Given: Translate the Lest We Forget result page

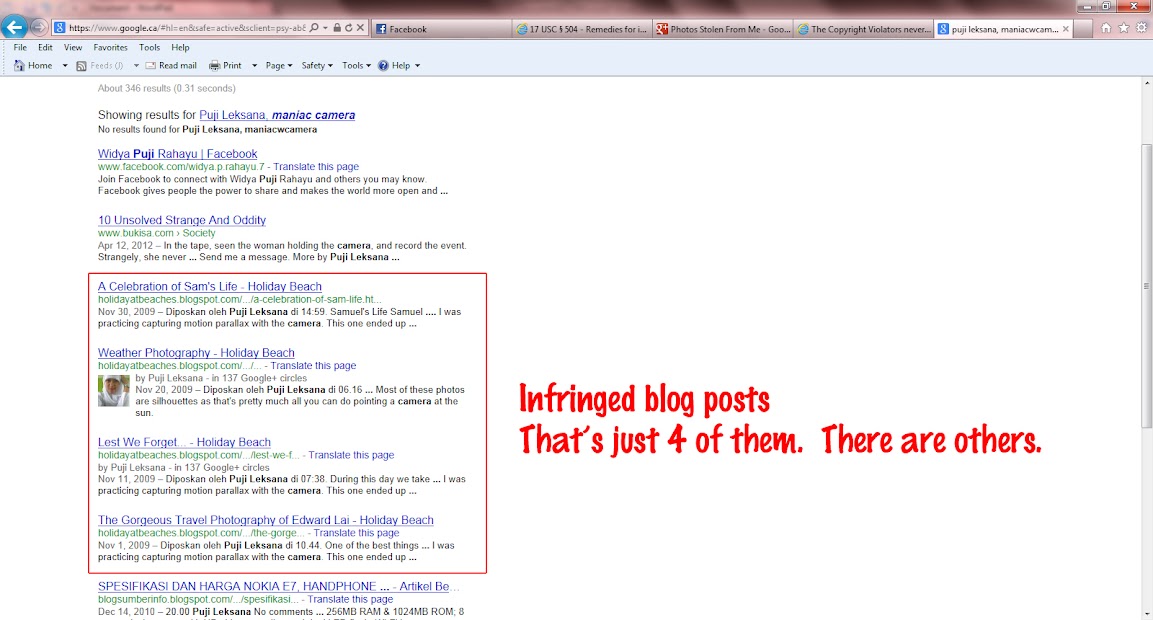Looking at the screenshot, I should (351, 455).
